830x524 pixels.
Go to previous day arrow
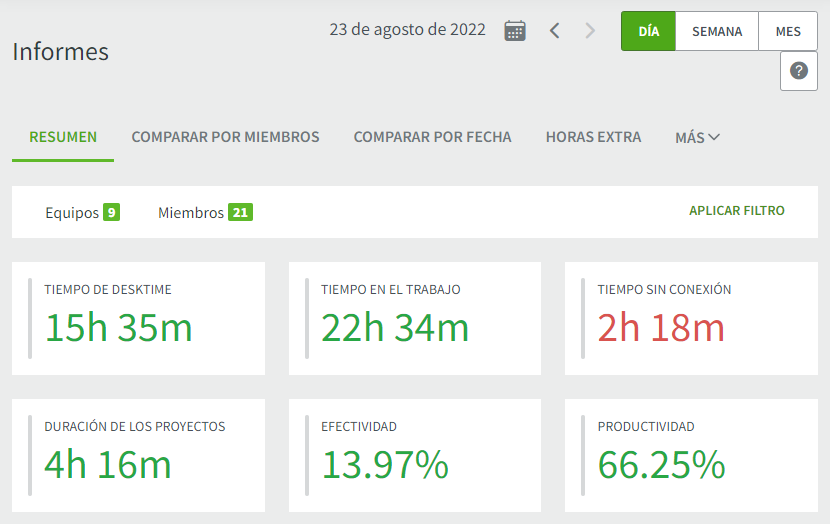click(554, 31)
